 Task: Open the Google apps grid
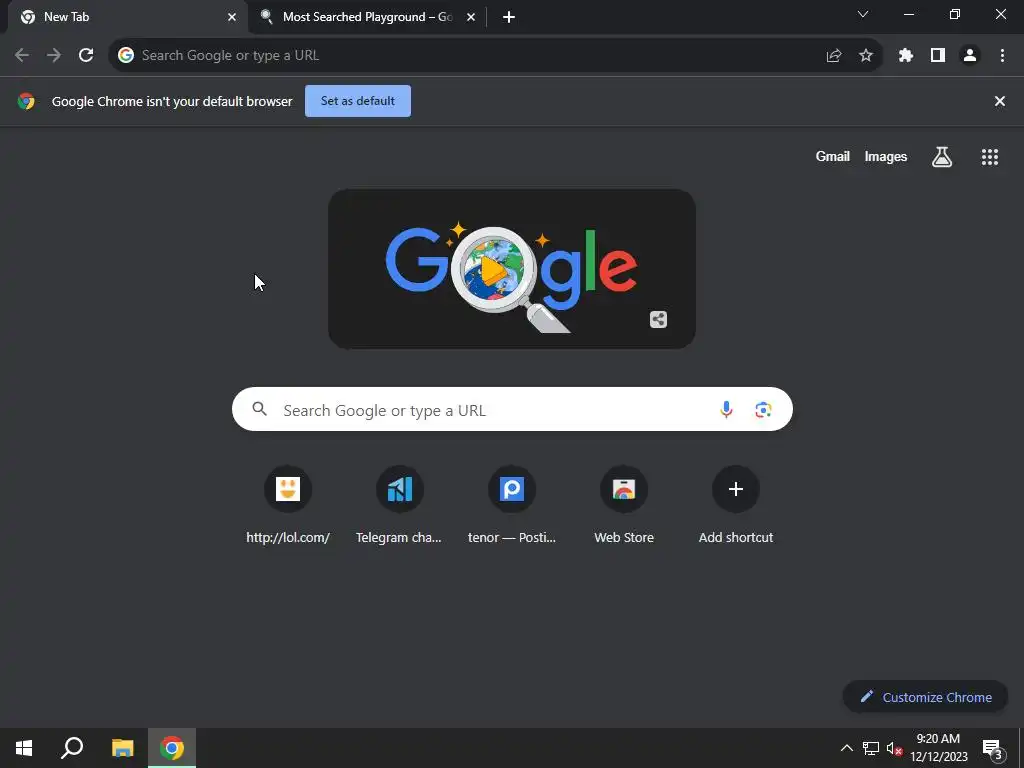point(990,157)
